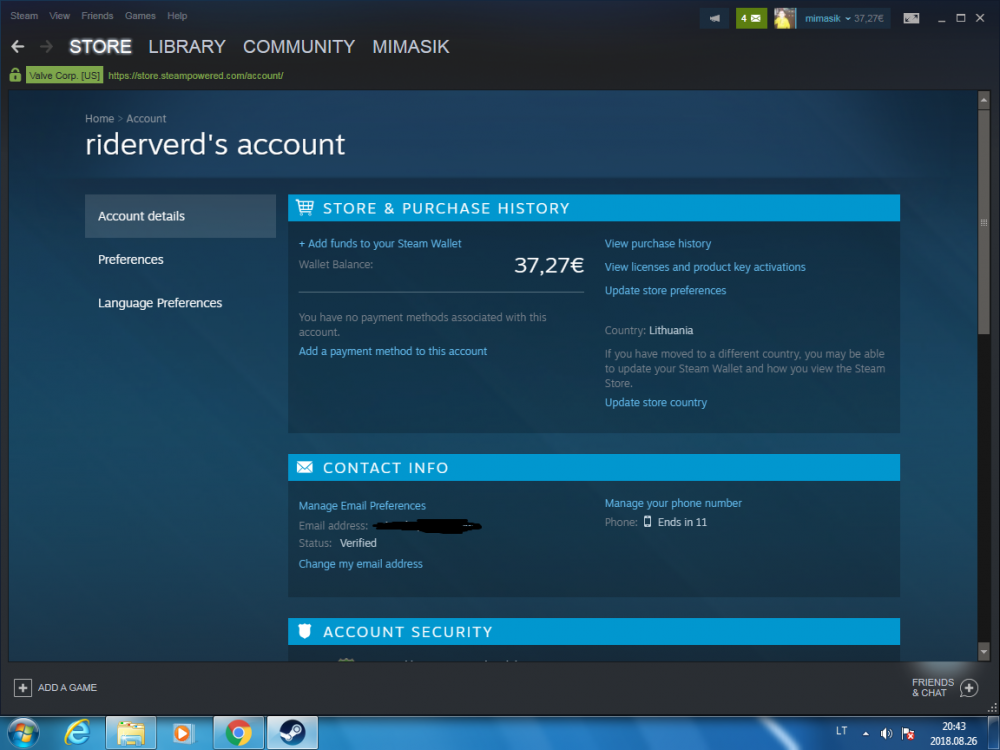The width and height of the screenshot is (1000, 750).
Task: Open Friends & Chat plus icon
Action: tap(969, 688)
